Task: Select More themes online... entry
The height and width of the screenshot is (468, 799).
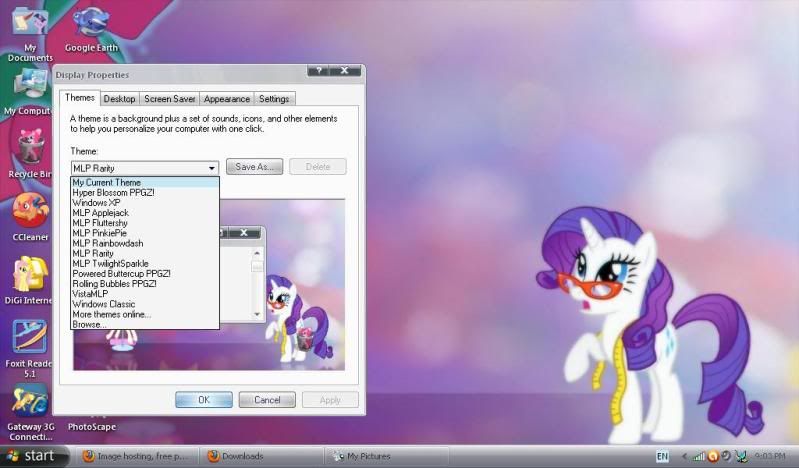Action: (145, 315)
